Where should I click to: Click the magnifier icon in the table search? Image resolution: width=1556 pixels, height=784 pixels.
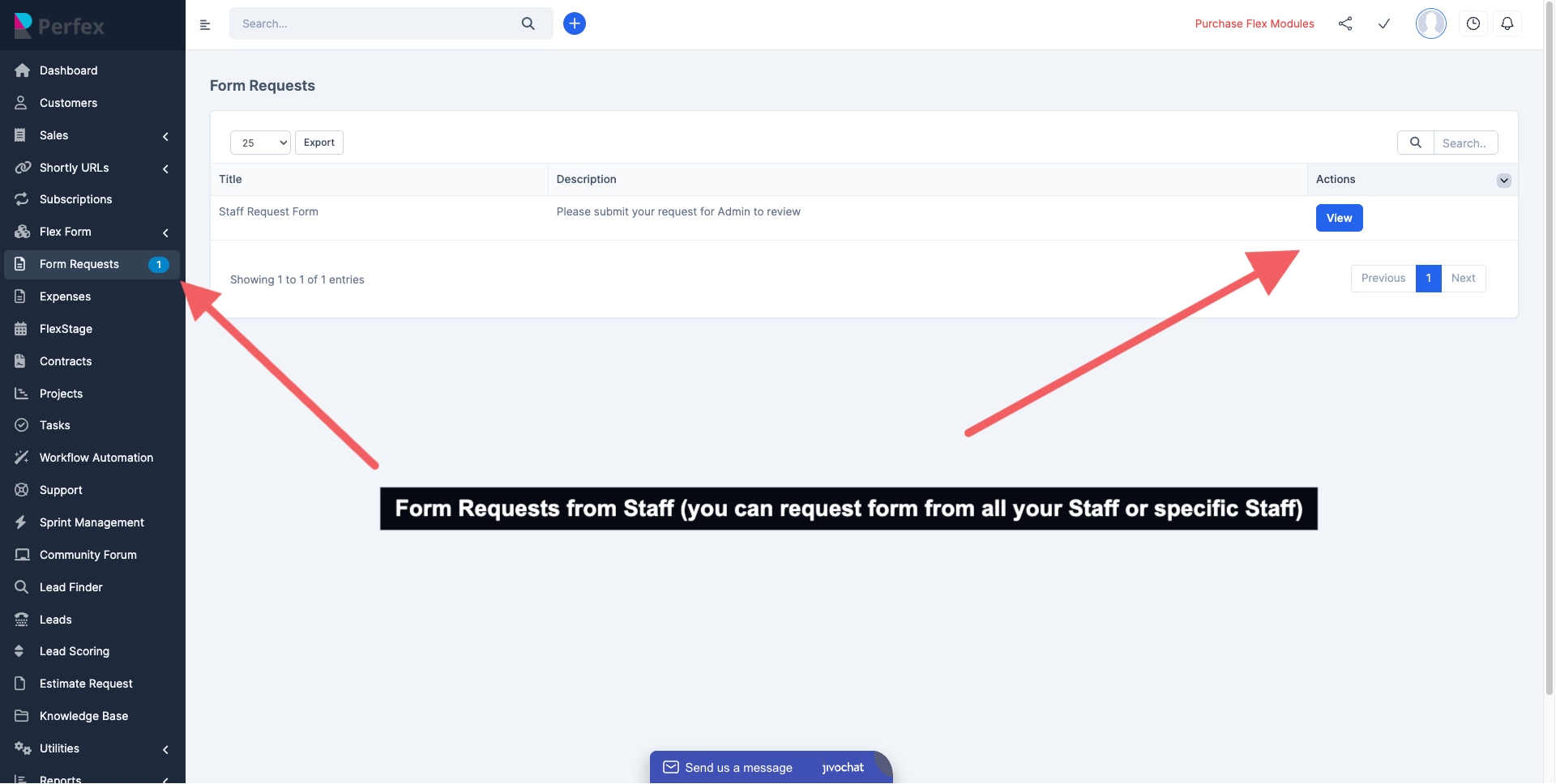coord(1416,143)
